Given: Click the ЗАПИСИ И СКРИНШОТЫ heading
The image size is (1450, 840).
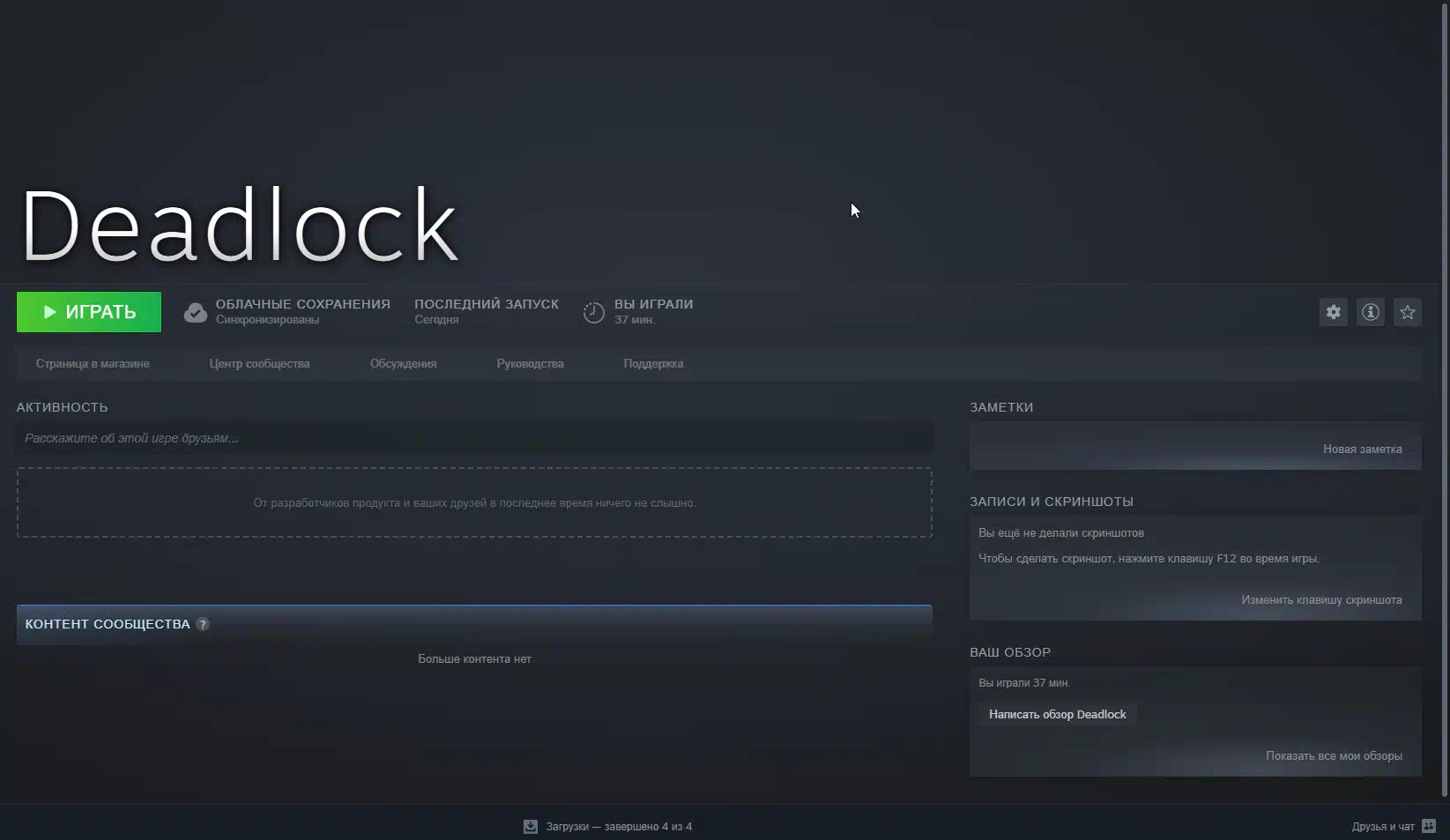Looking at the screenshot, I should pos(1052,502).
